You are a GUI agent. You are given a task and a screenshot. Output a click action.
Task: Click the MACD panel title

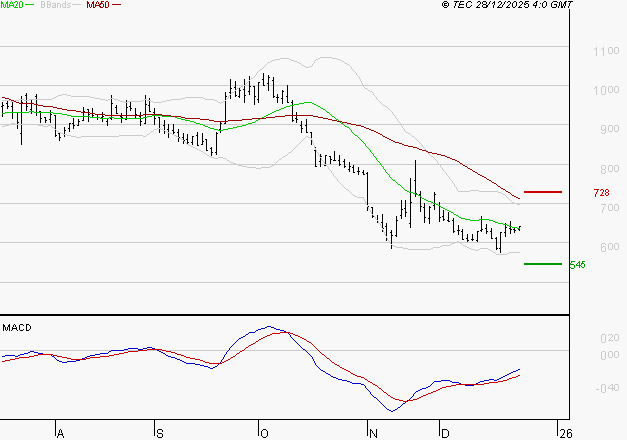[x=16, y=327]
